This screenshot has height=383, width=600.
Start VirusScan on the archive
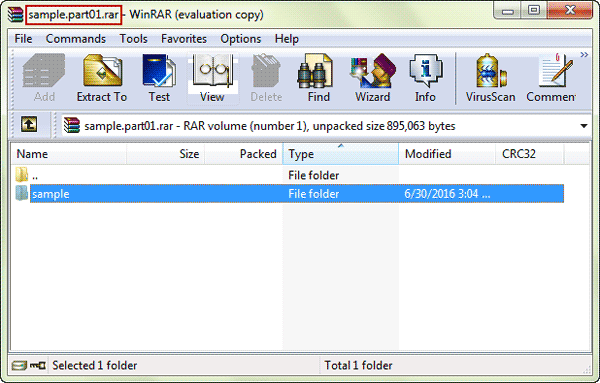tap(491, 78)
